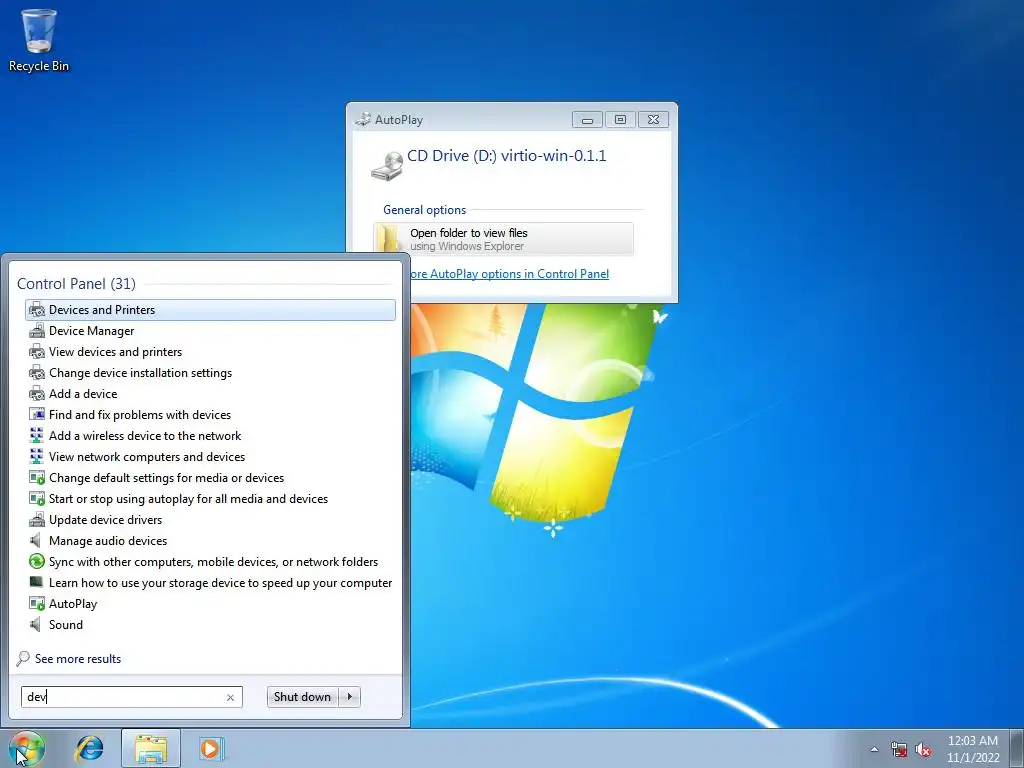
Task: Click the AutoPlay result icon
Action: pos(37,603)
